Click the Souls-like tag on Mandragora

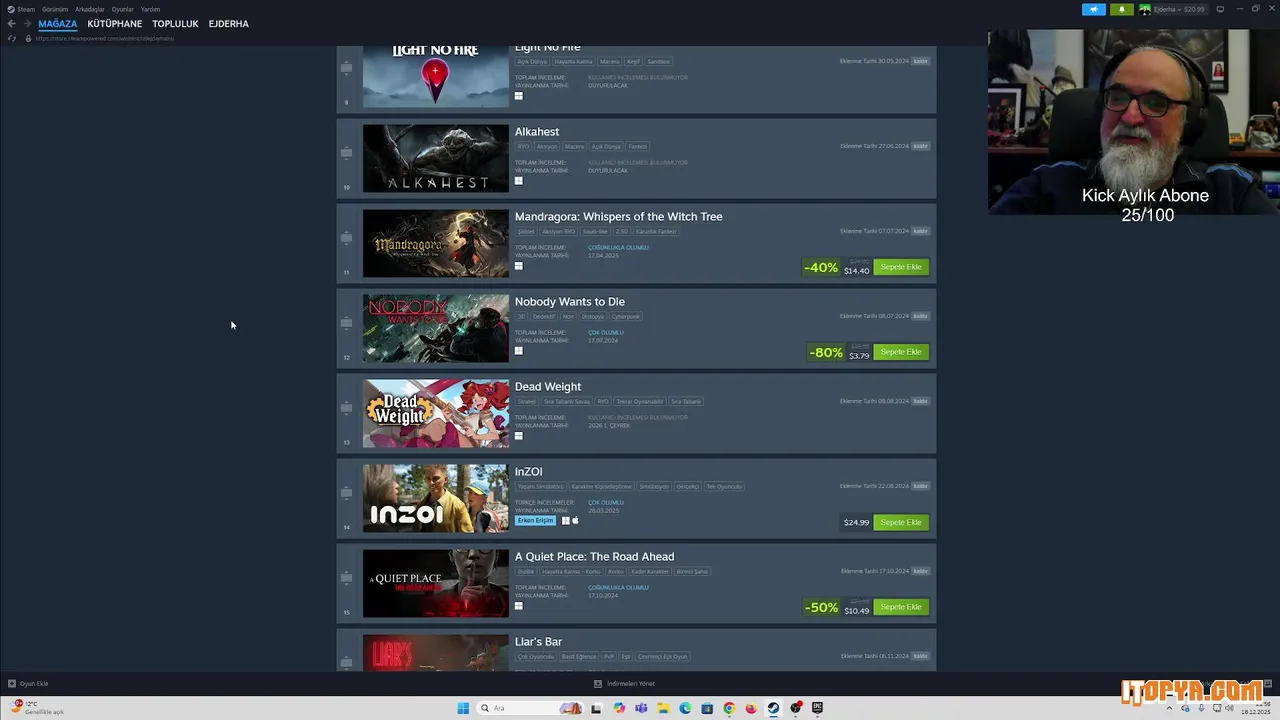[x=595, y=231]
